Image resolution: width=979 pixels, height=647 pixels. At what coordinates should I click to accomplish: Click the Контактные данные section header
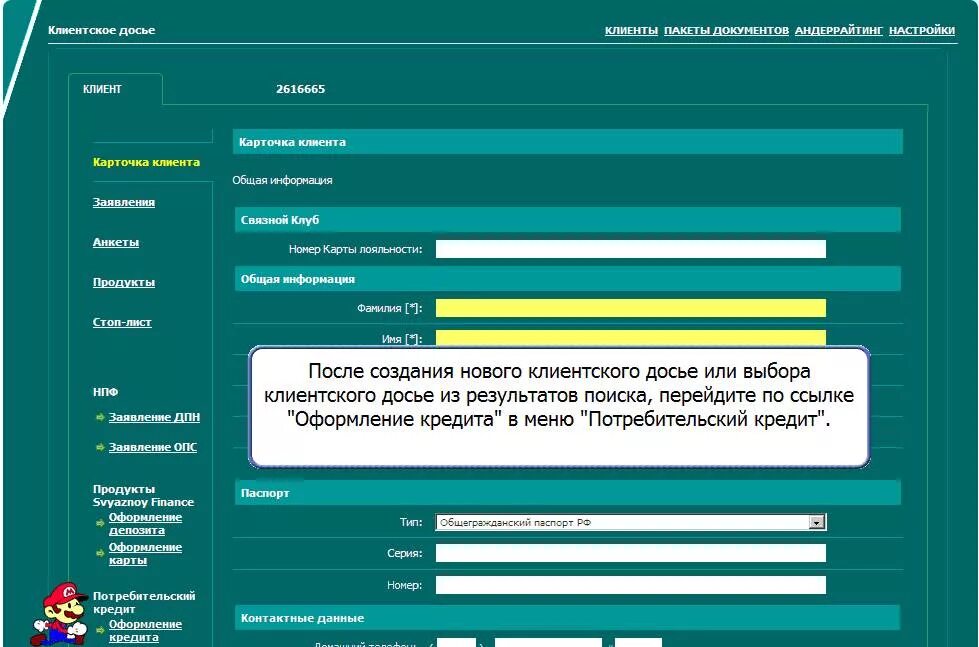coord(568,618)
